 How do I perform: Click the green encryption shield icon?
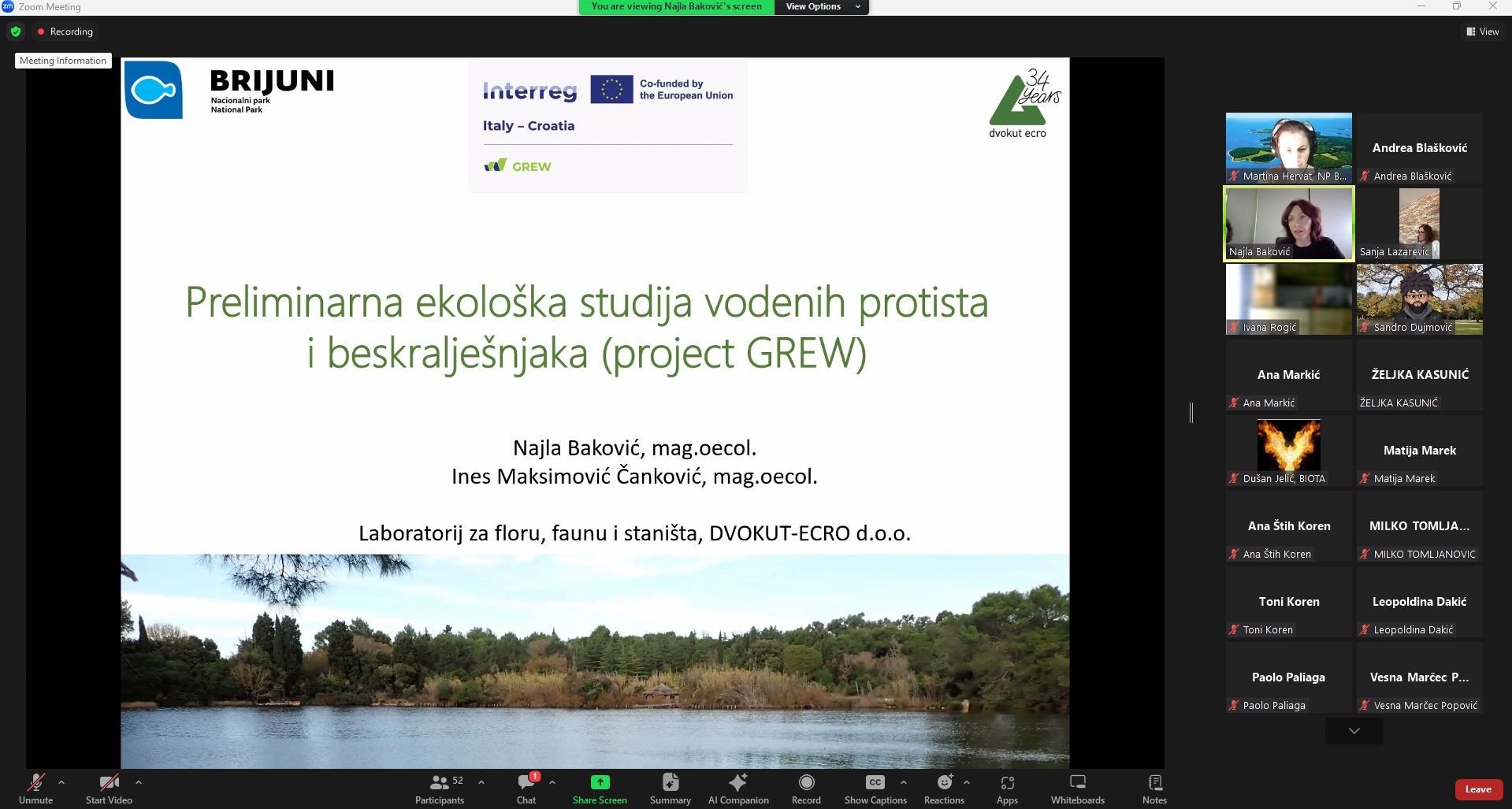(16, 32)
